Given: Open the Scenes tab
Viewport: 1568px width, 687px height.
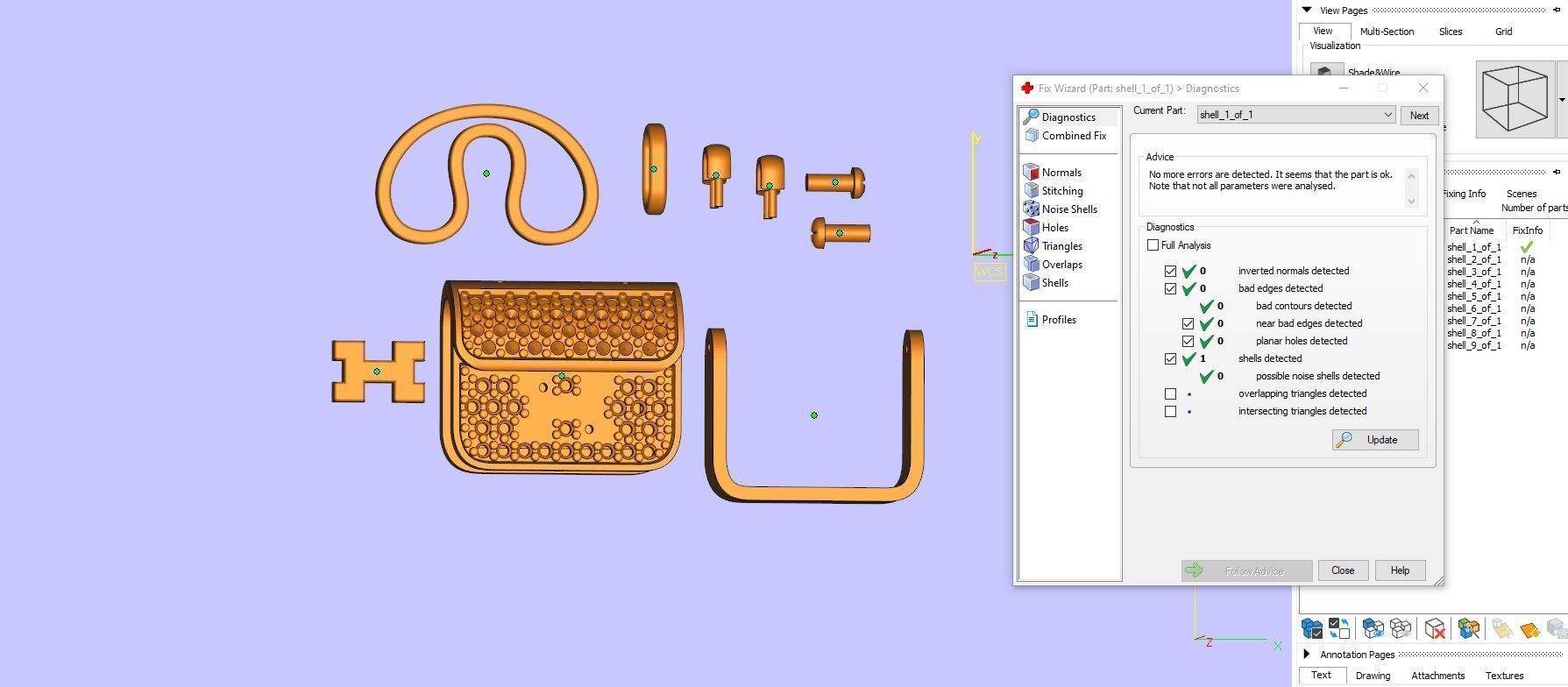Looking at the screenshot, I should click(x=1522, y=194).
